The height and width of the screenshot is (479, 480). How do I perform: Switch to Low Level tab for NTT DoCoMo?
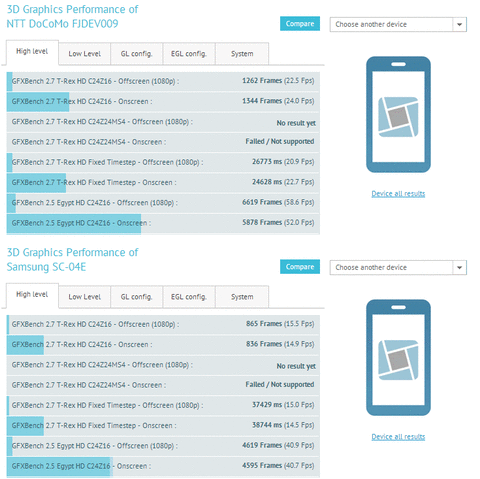coord(84,54)
